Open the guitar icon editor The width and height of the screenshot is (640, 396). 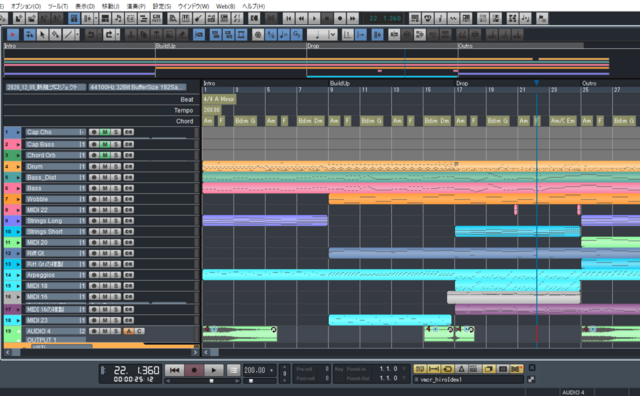pyautogui.click(x=198, y=18)
